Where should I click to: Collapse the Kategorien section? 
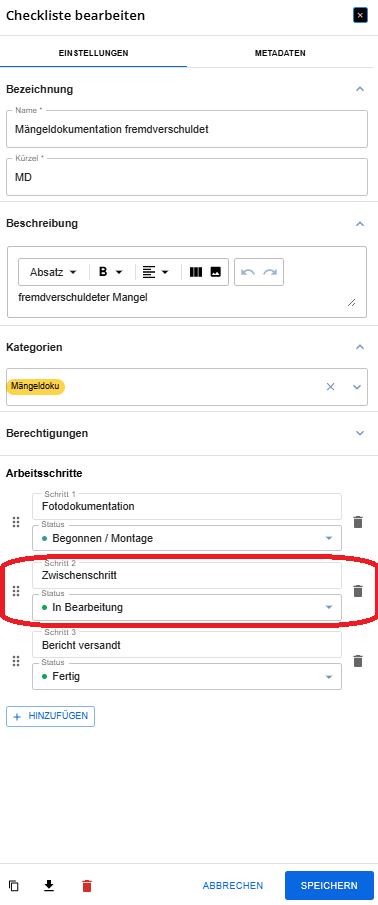pyautogui.click(x=360, y=347)
